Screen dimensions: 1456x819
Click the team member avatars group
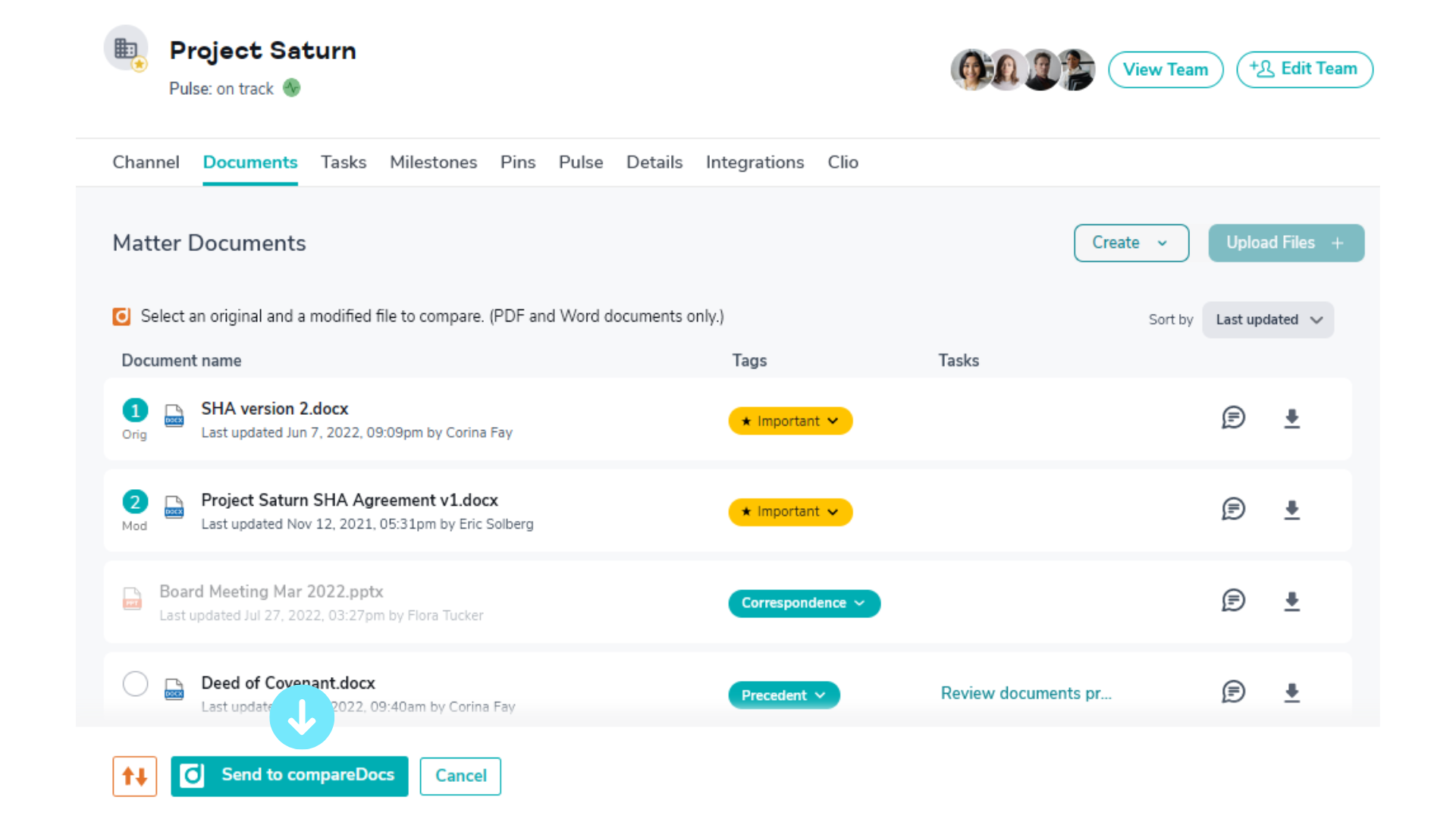tap(1022, 70)
